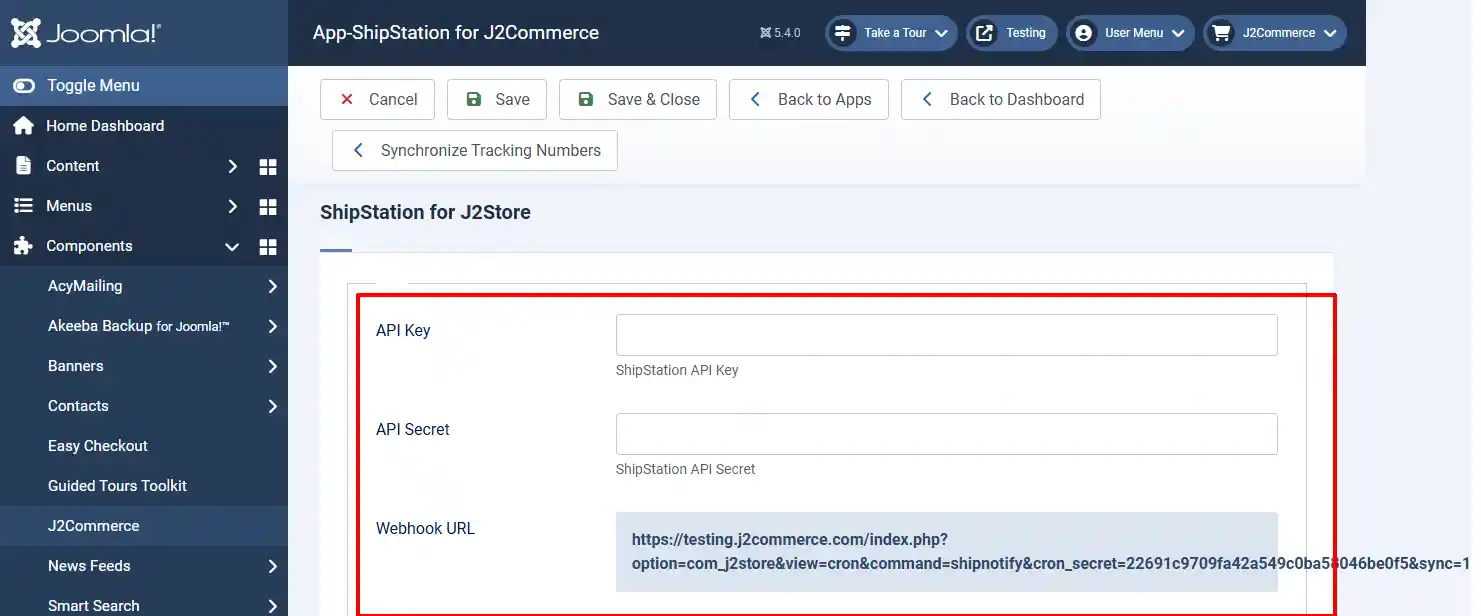Go Back to Dashboard
This screenshot has height=616, width=1481.
(x=1001, y=99)
